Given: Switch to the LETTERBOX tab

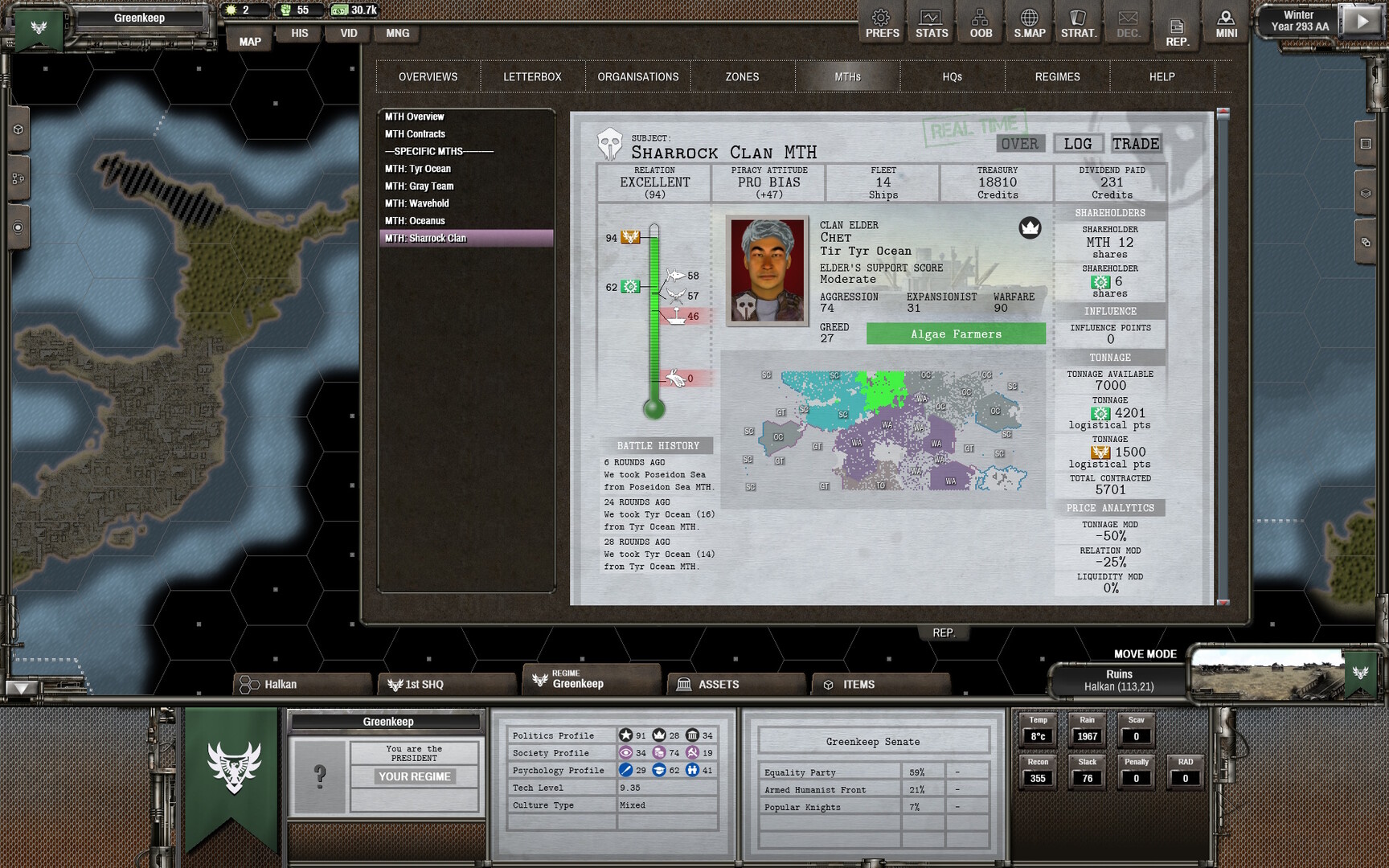Looking at the screenshot, I should pos(532,76).
